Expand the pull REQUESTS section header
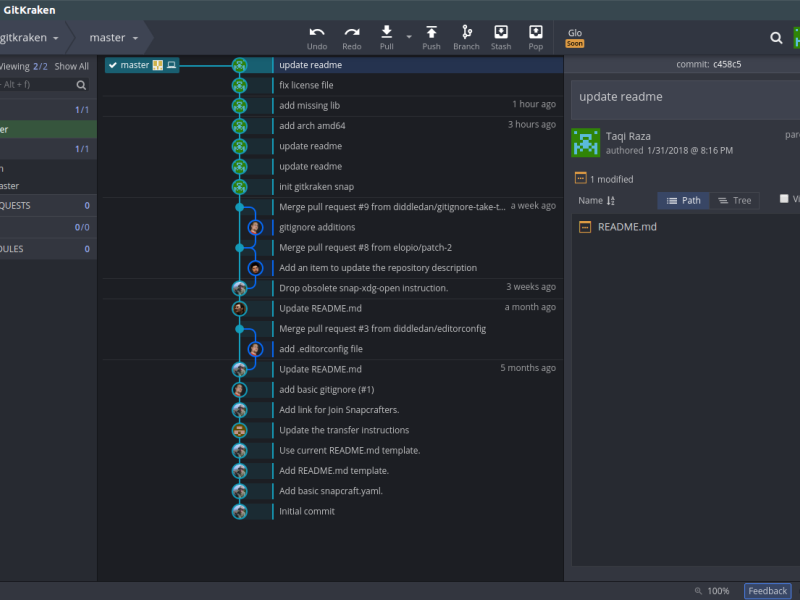Image resolution: width=800 pixels, height=600 pixels. click(x=48, y=206)
